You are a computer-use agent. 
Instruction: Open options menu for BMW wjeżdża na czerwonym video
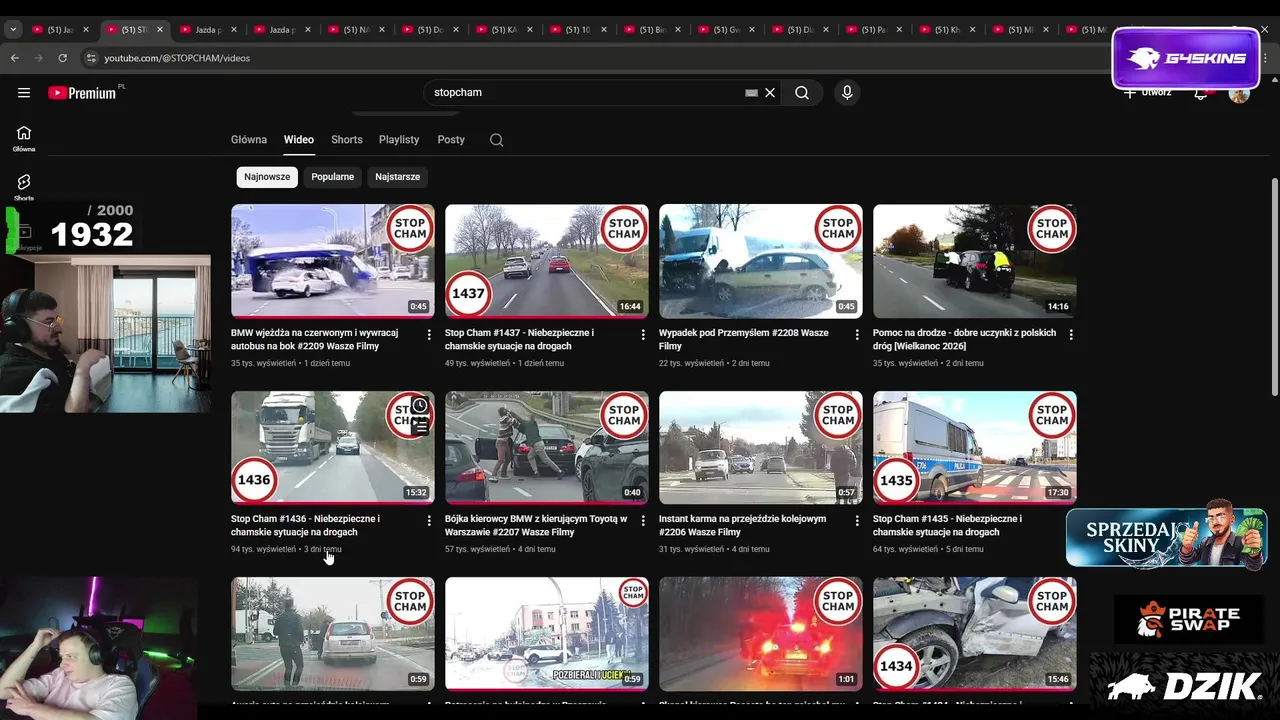pos(429,335)
